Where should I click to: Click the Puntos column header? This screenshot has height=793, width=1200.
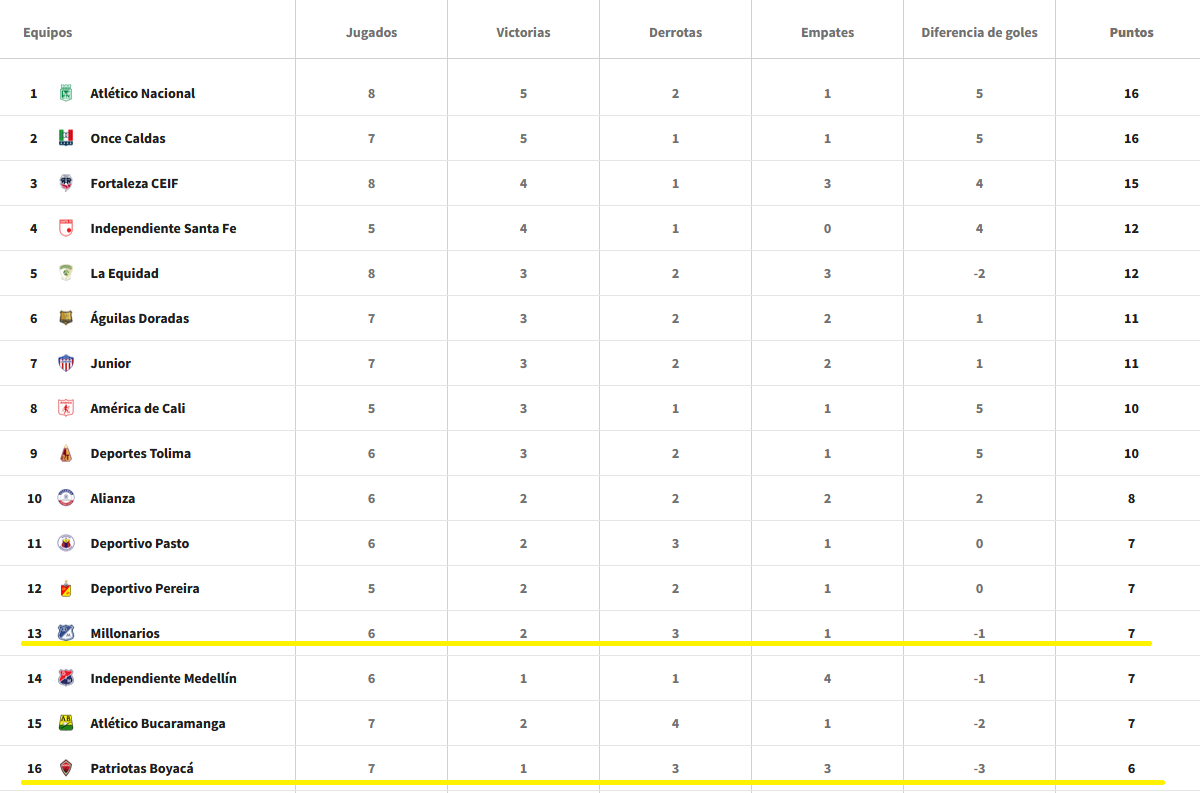tap(1131, 33)
